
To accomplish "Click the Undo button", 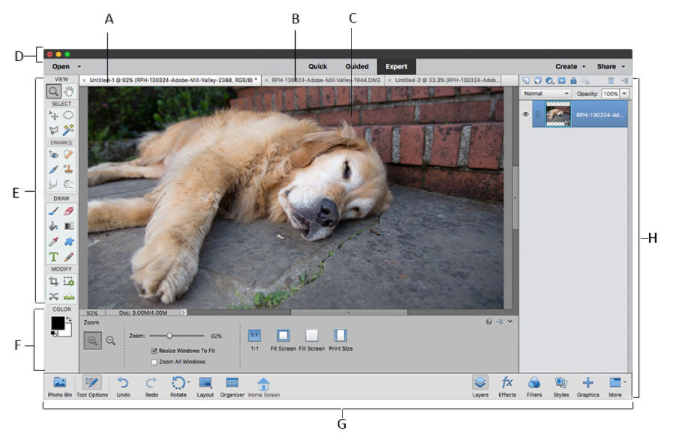I will [x=123, y=387].
